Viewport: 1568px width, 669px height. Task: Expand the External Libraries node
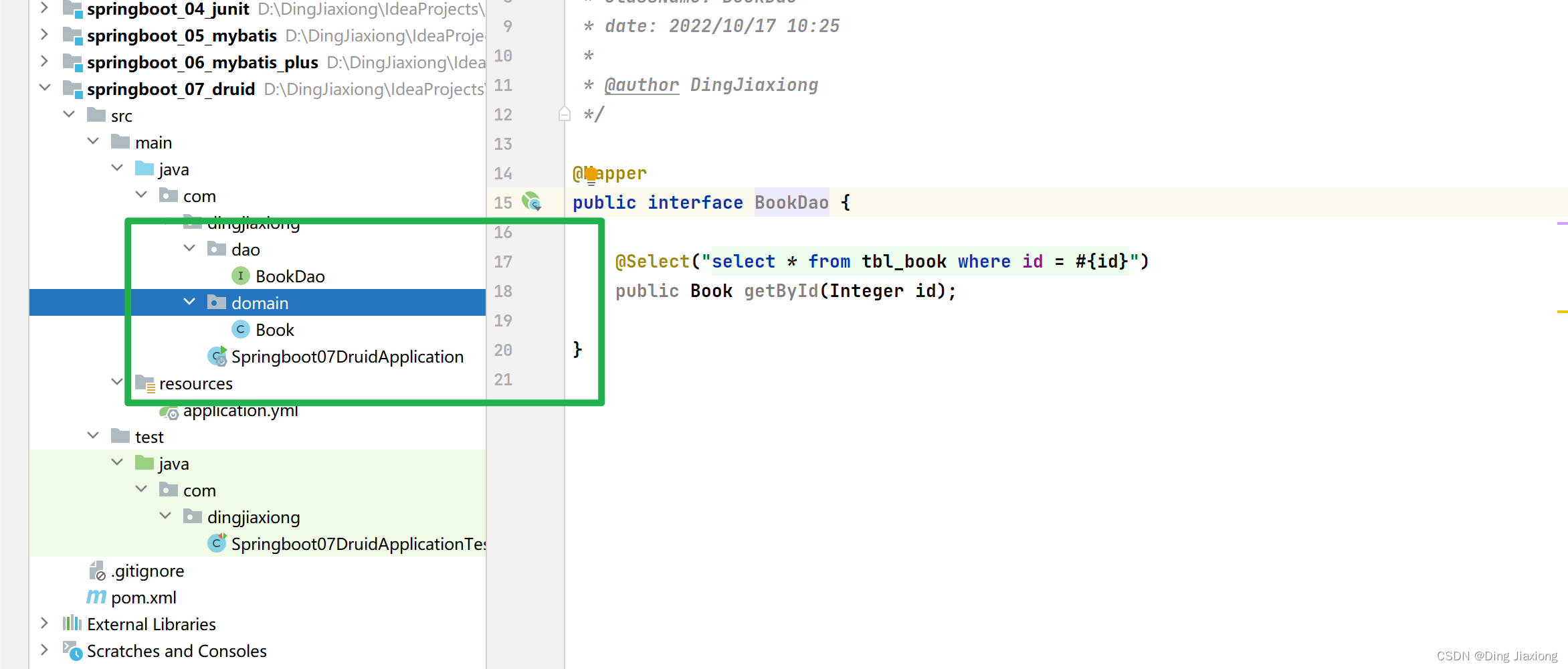tap(44, 623)
